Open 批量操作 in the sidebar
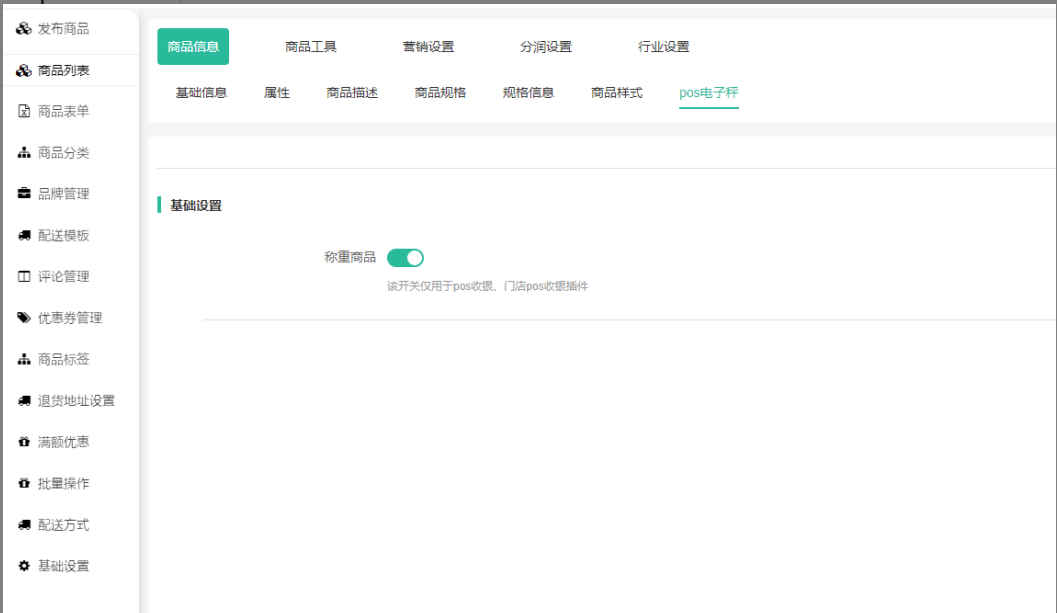Screen dimensions: 1057x613 (63, 484)
